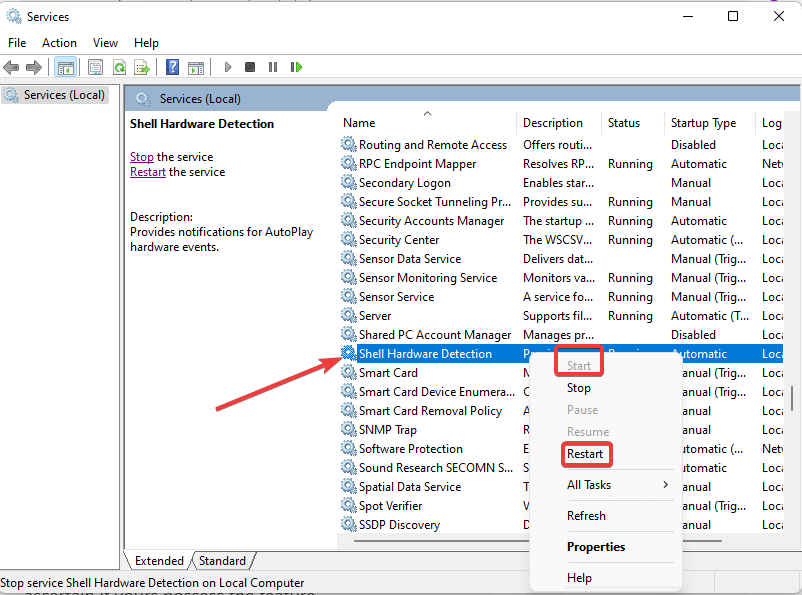
Task: Restart the service using the toolbar restart icon
Action: (297, 67)
